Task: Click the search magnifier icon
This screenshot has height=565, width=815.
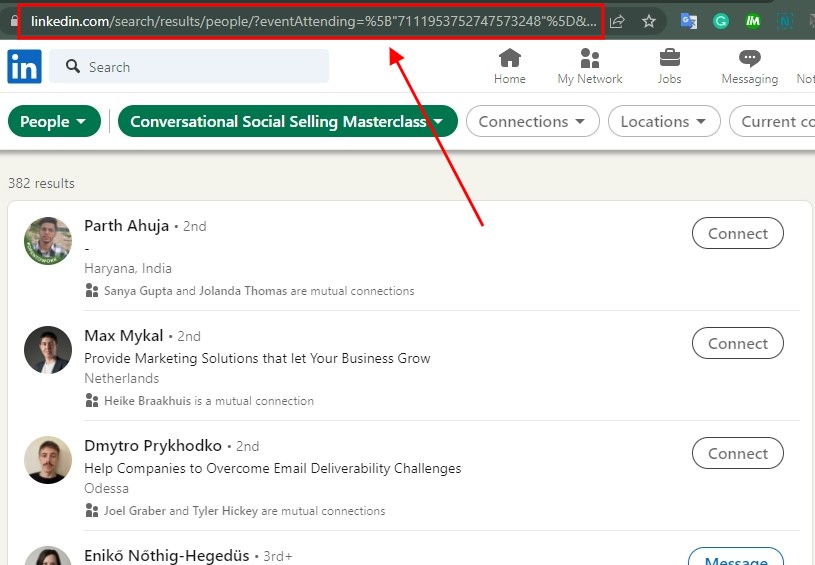Action: point(73,67)
